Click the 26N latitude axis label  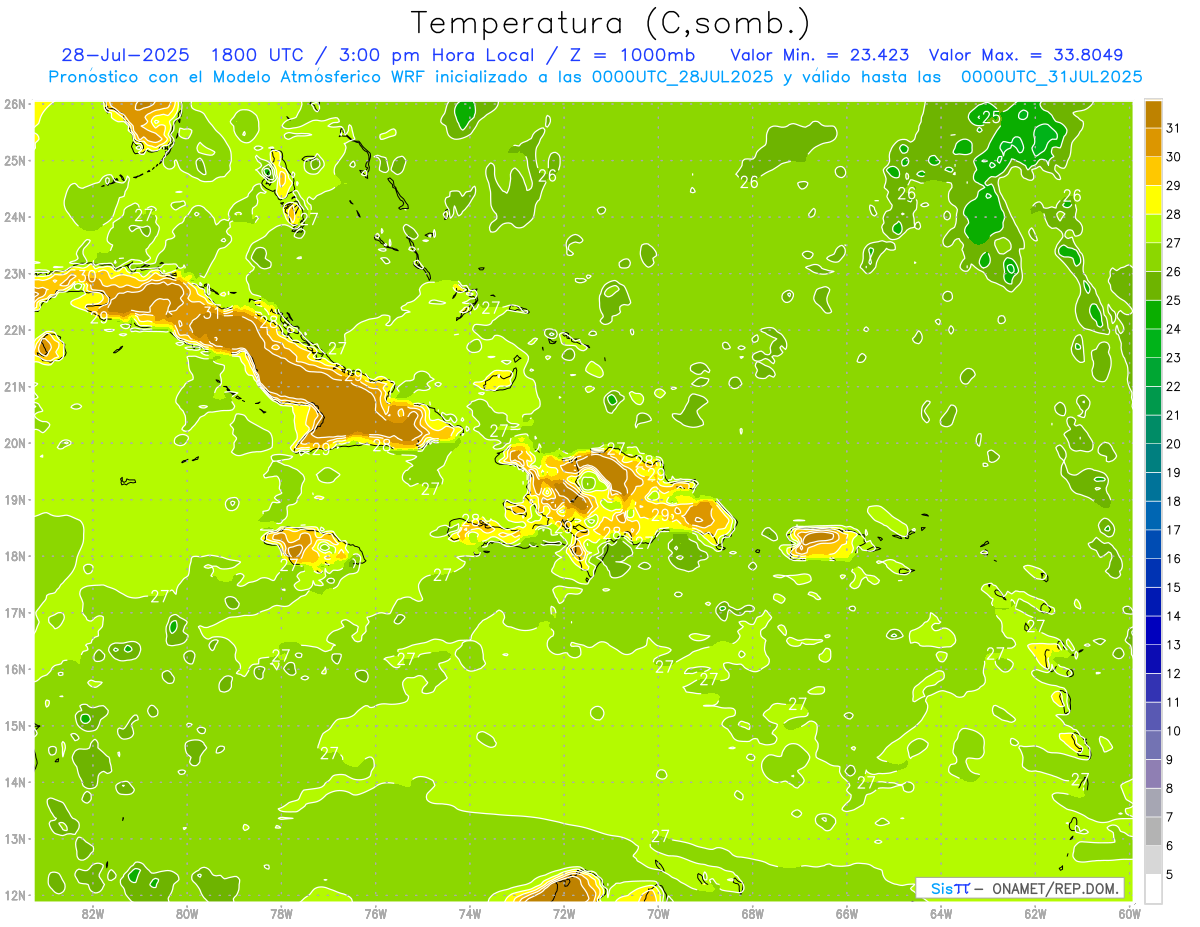pos(15,104)
